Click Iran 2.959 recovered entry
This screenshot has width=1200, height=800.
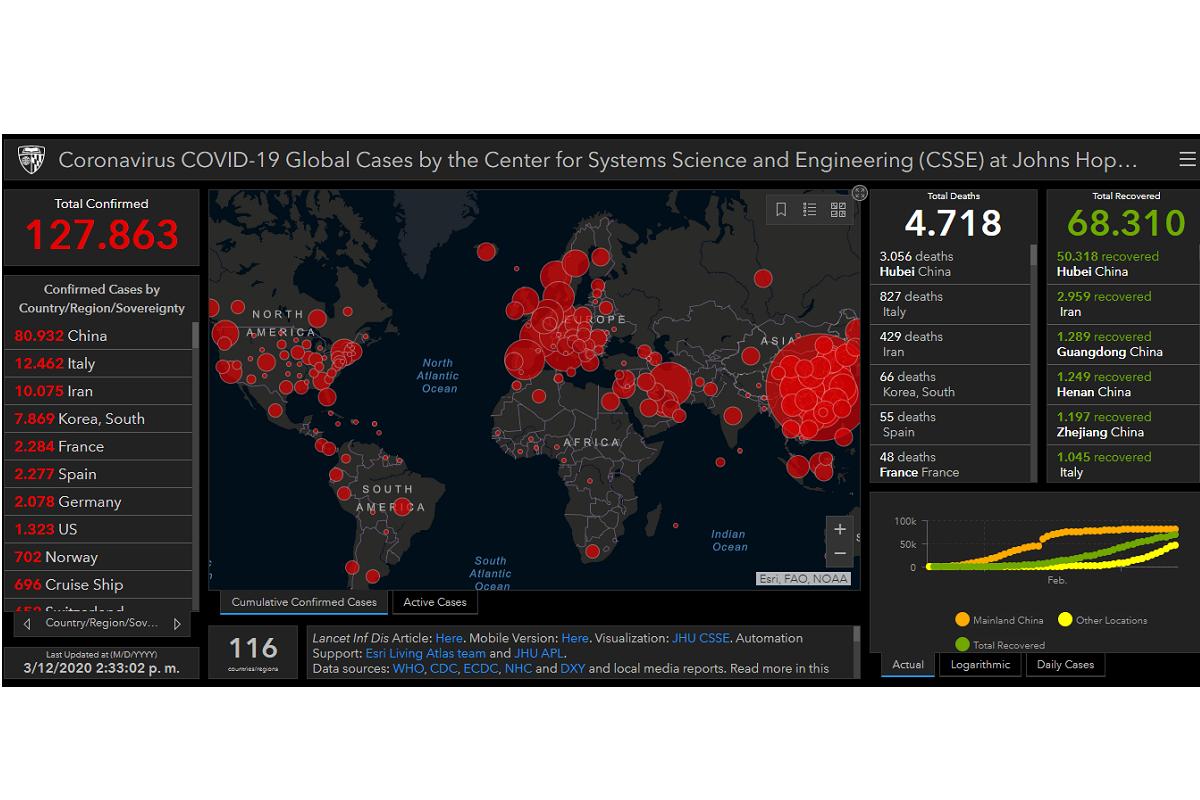(1122, 304)
